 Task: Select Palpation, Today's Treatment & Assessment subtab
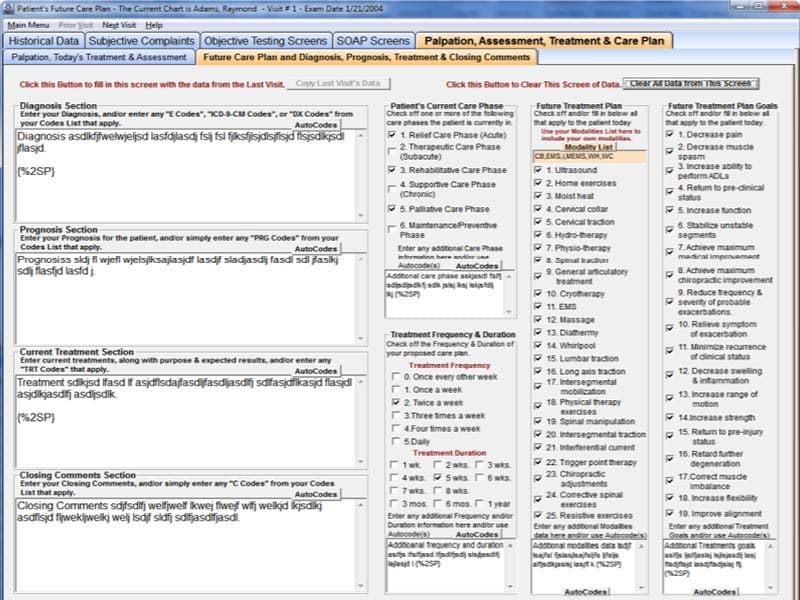coord(99,57)
